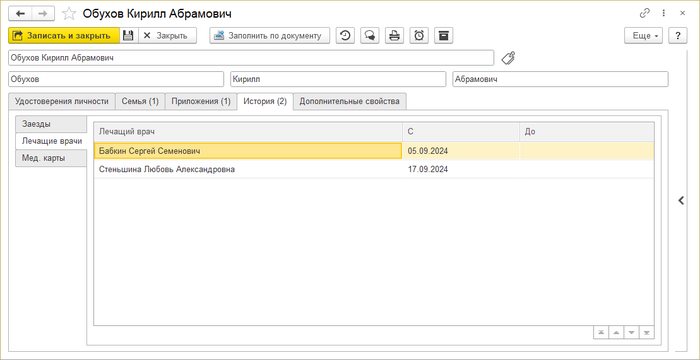Go forward with the right arrow button

tap(43, 13)
